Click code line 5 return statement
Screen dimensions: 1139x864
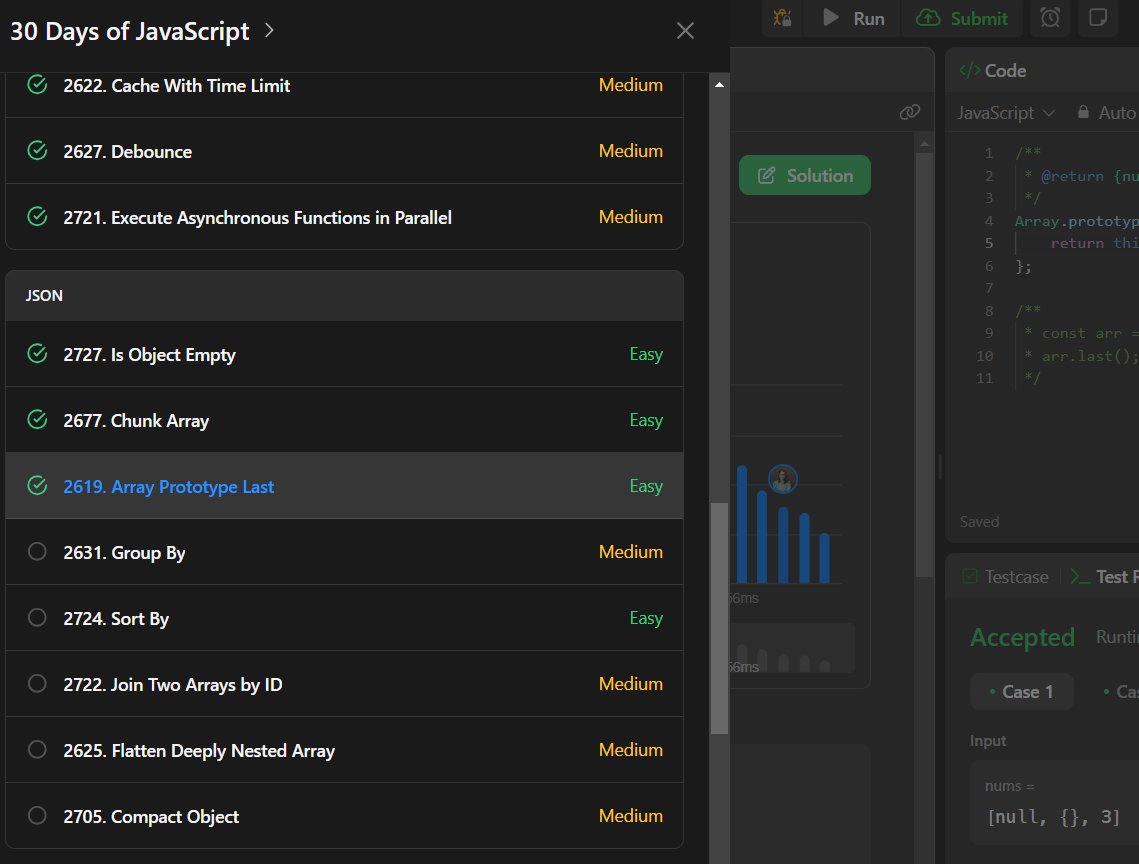point(1094,243)
